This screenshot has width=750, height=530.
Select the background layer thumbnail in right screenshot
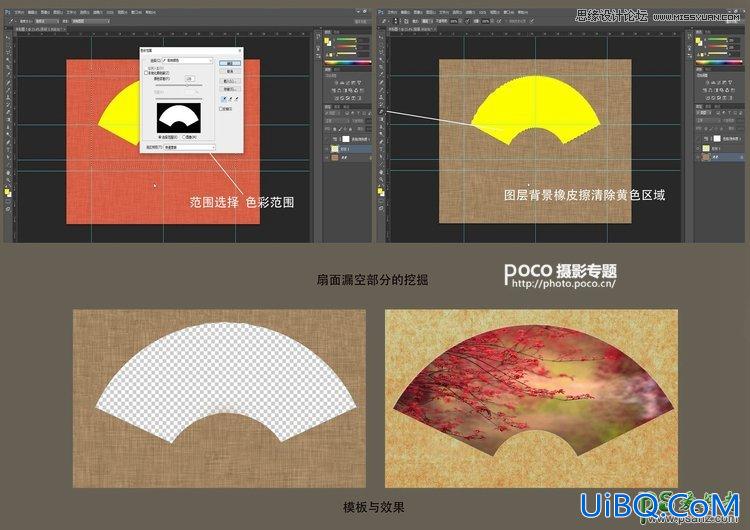[x=706, y=157]
